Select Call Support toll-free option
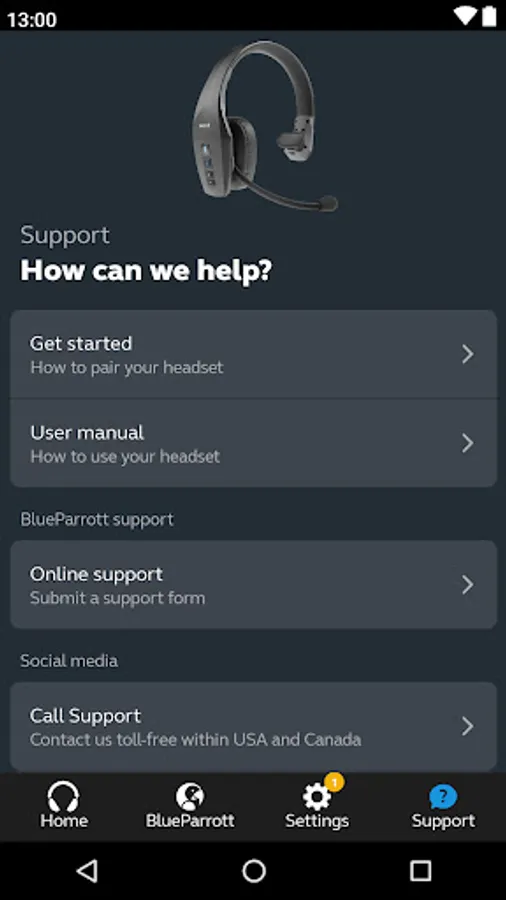This screenshot has width=506, height=900. (x=254, y=727)
